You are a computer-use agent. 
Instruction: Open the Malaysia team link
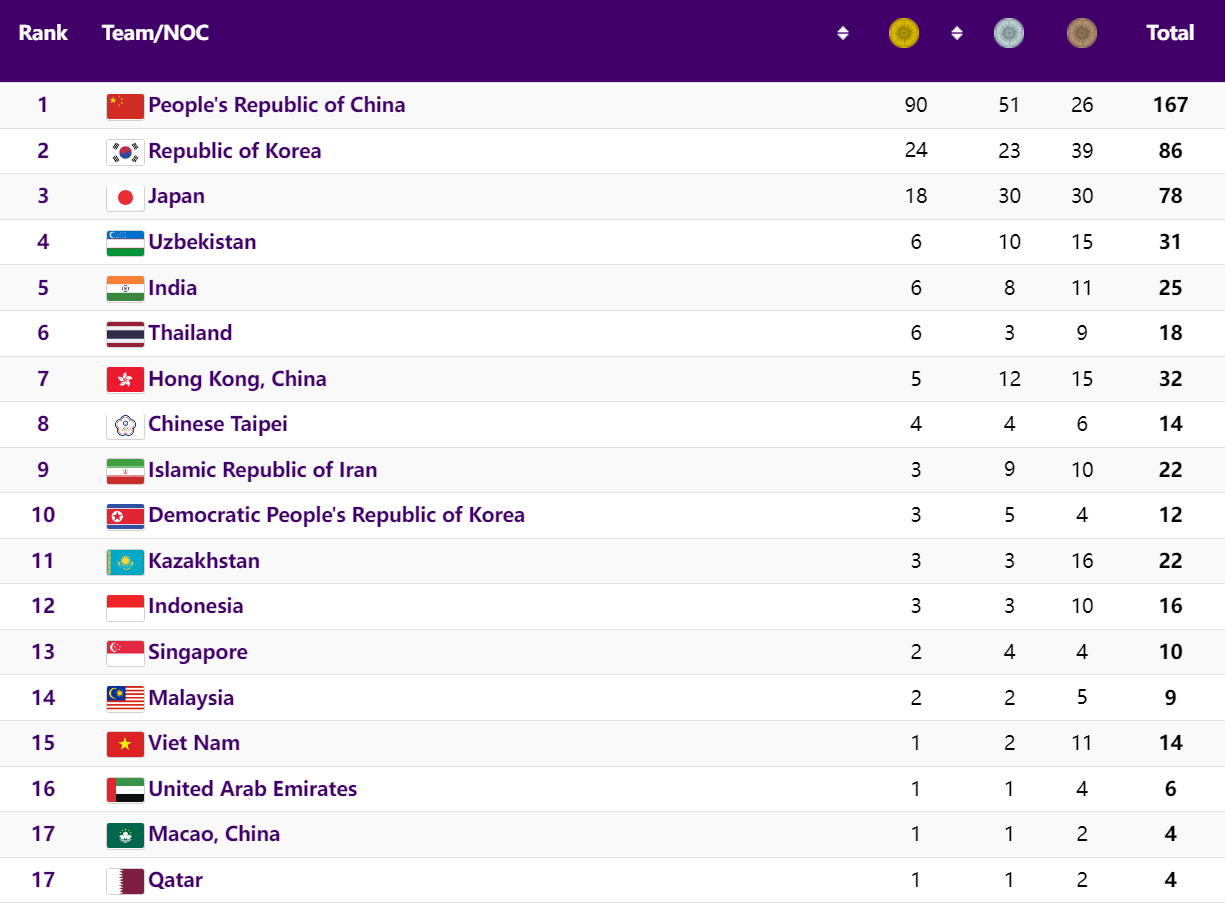tap(191, 698)
